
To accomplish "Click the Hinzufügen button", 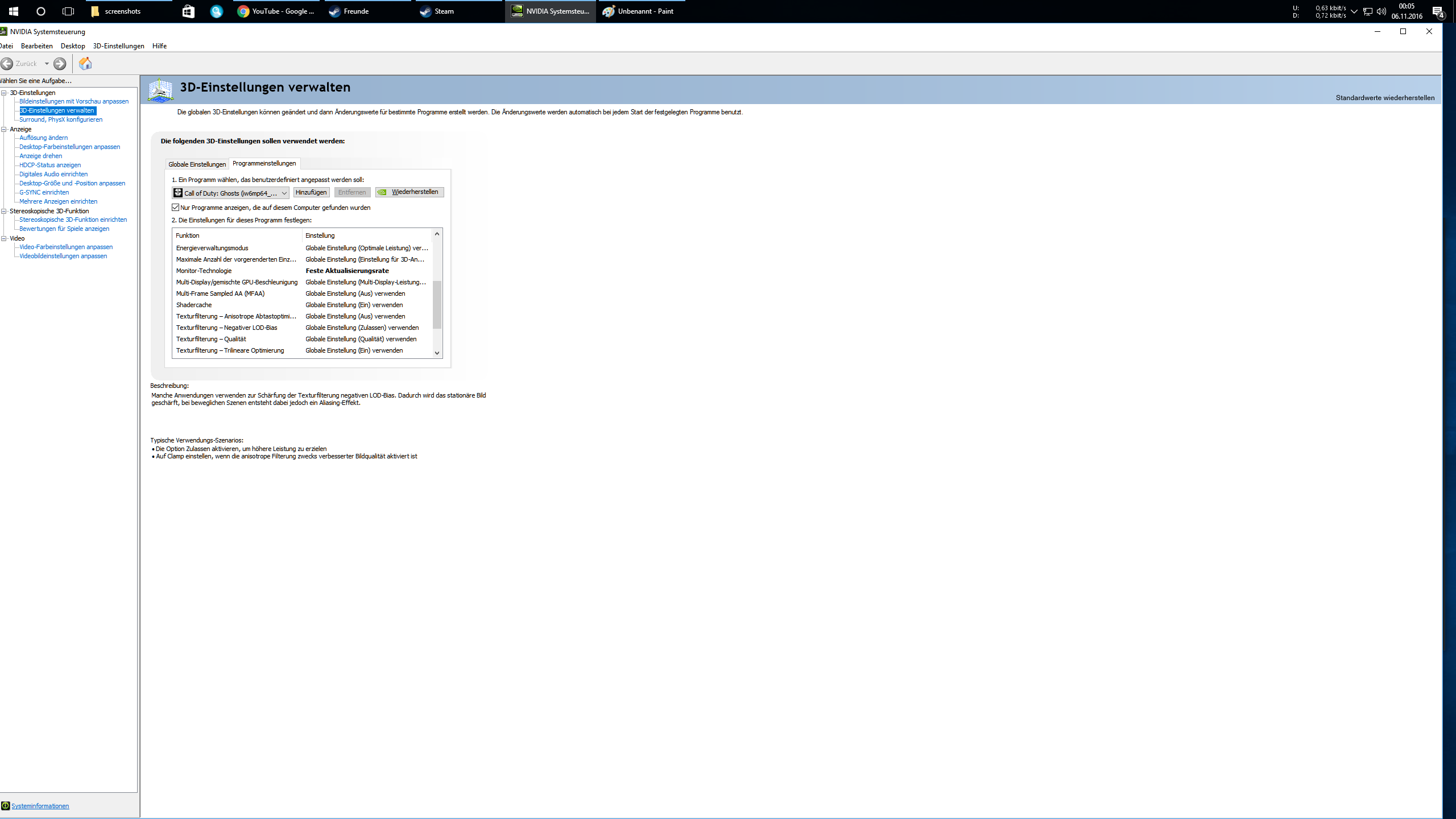I will pos(311,192).
